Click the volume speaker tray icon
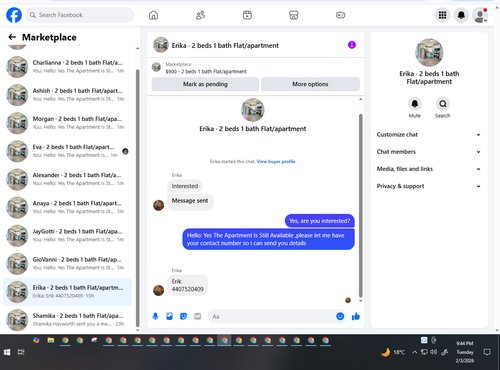500x370 pixels. pyautogui.click(x=433, y=352)
